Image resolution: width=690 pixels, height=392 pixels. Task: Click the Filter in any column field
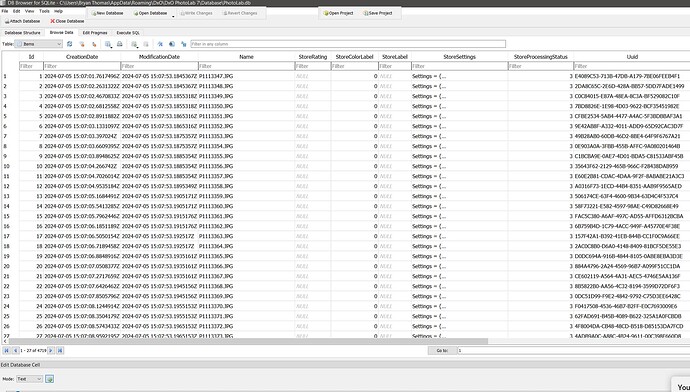pos(348,44)
